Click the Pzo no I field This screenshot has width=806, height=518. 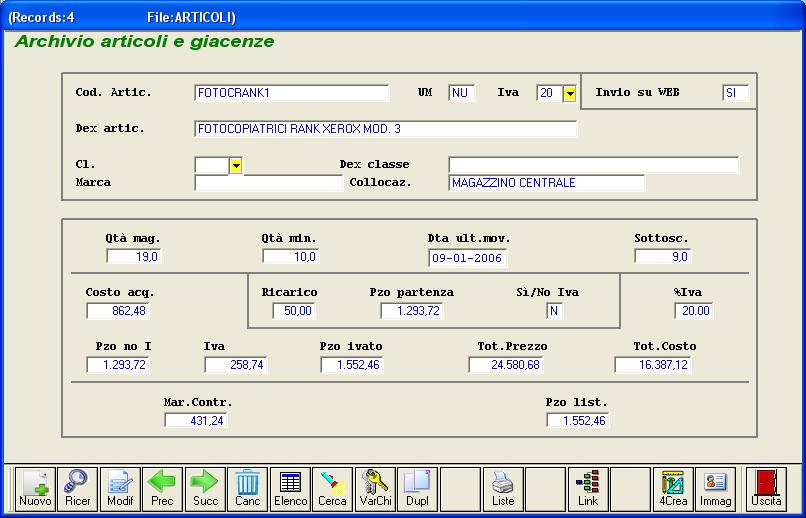click(x=118, y=365)
